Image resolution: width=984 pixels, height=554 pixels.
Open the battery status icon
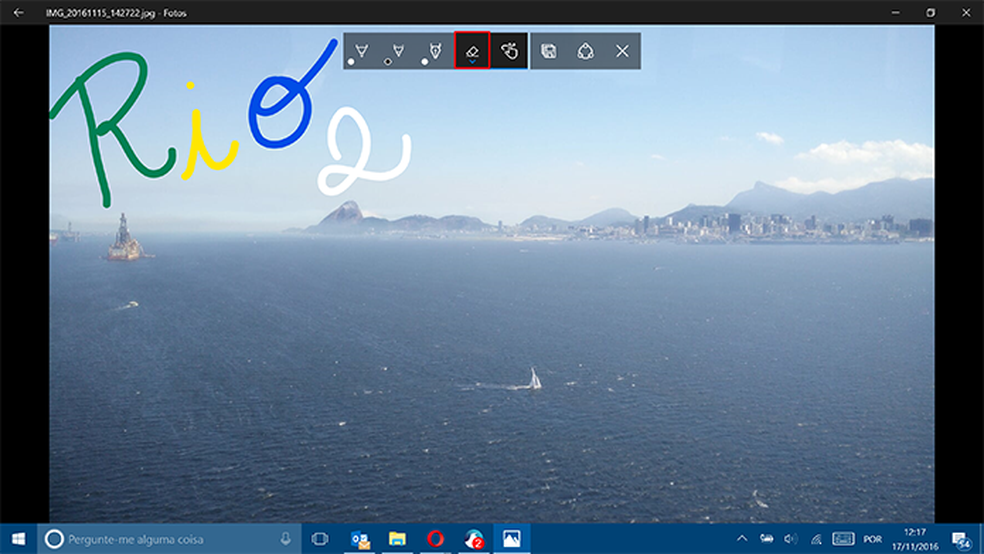point(767,539)
